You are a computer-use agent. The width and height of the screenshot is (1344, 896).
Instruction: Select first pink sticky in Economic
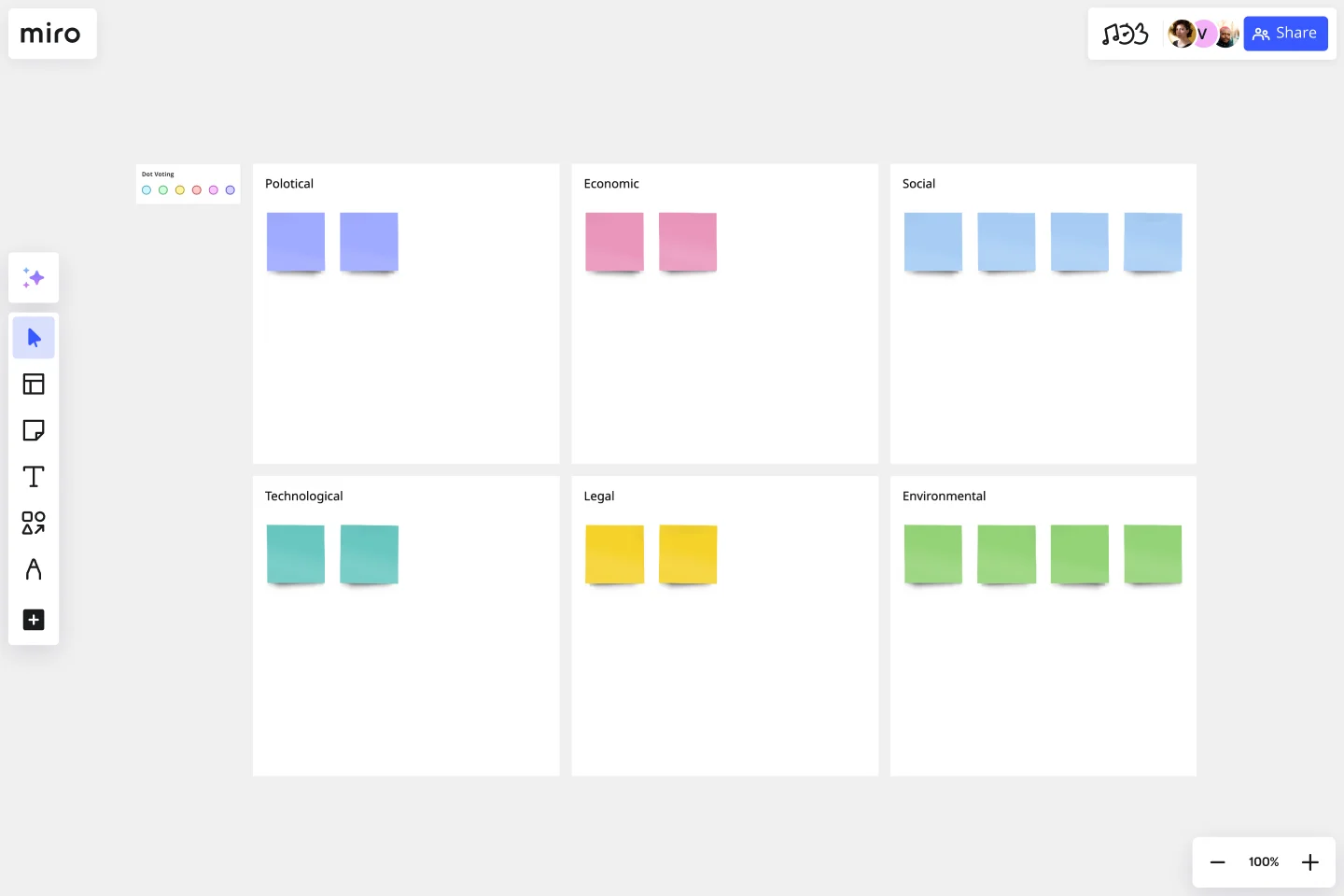pos(614,242)
